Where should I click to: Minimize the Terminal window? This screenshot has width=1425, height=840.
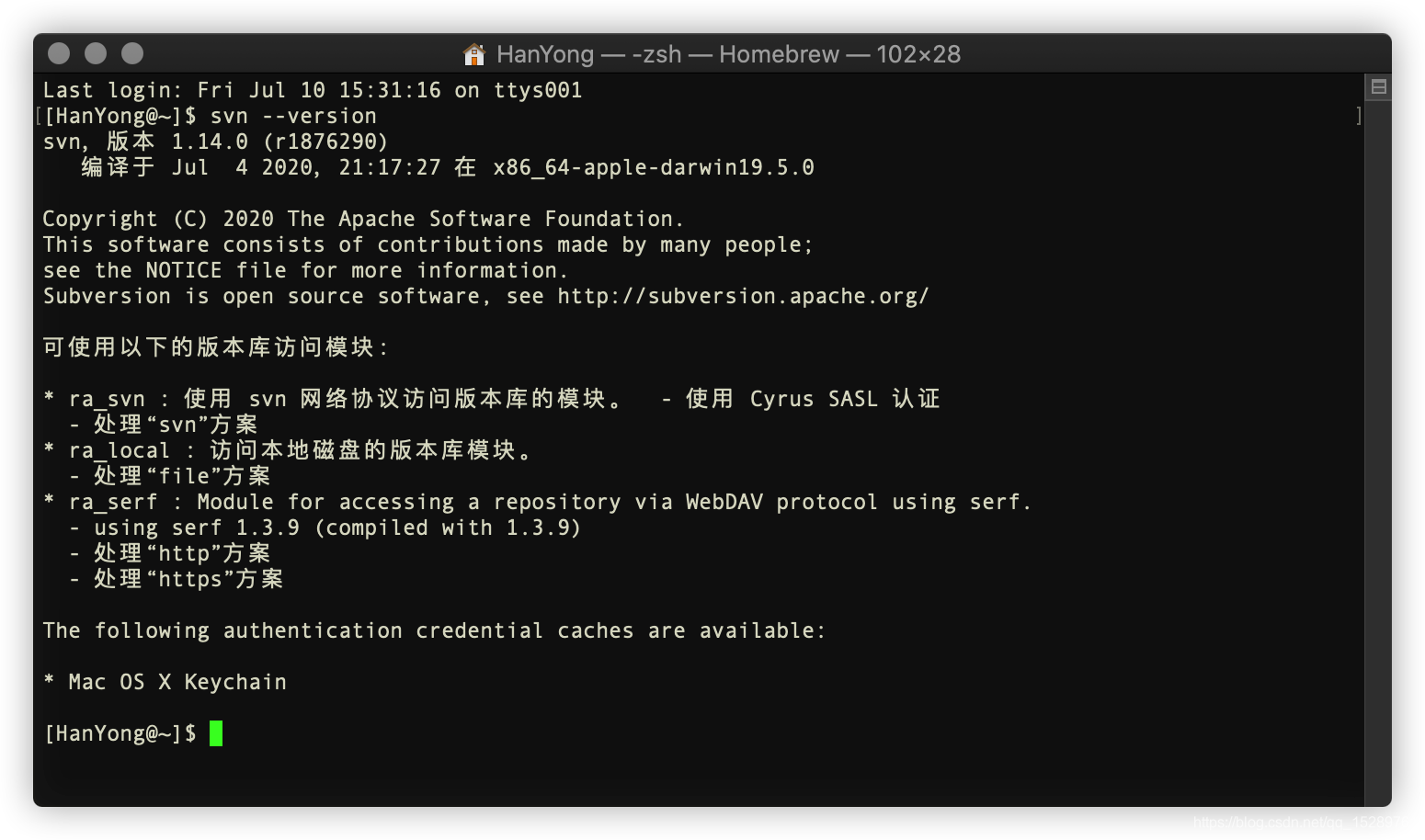click(x=96, y=53)
